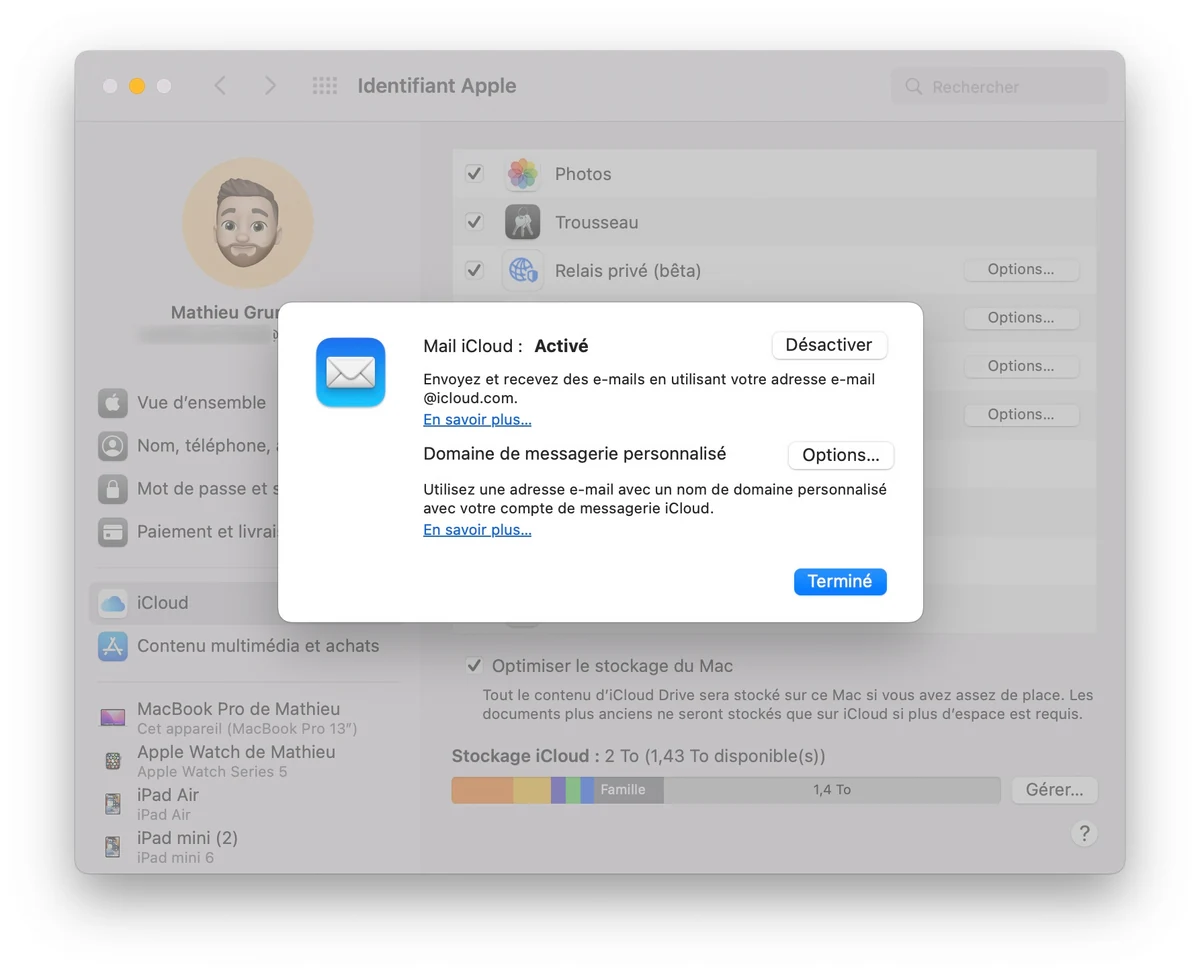Image resolution: width=1200 pixels, height=973 pixels.
Task: Open the En savoir plus link under custom domain
Action: 477,530
